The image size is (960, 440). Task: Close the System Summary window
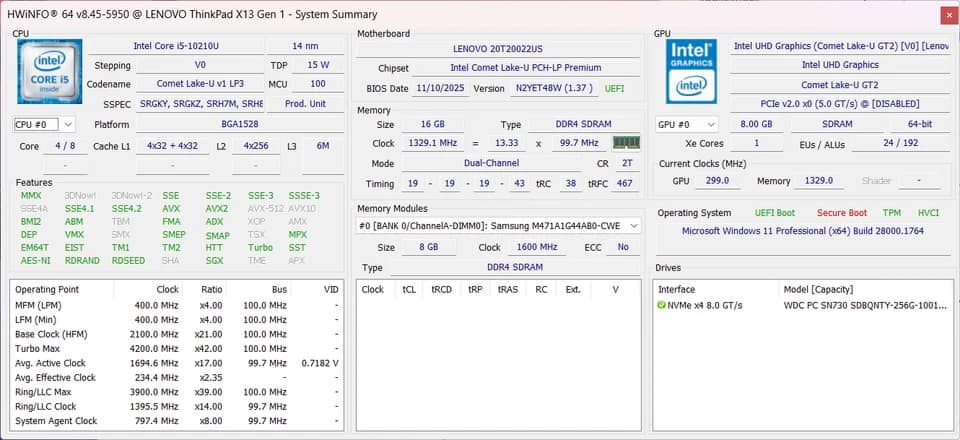click(x=948, y=14)
